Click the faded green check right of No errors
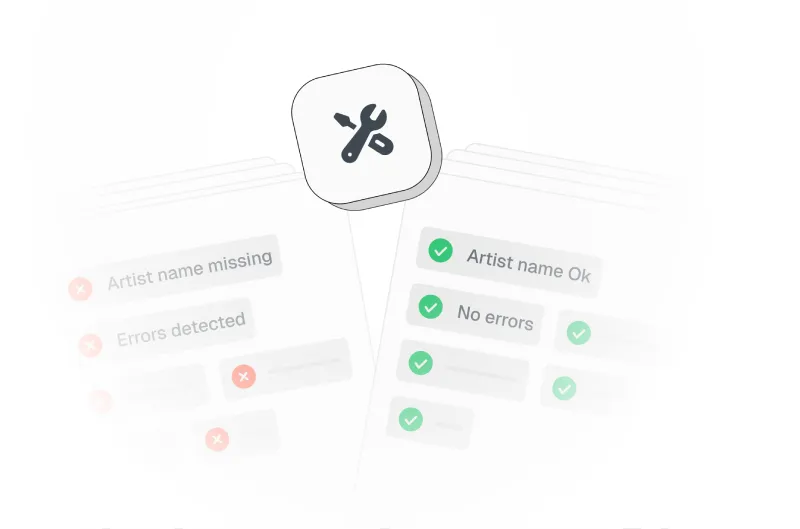Image resolution: width=800 pixels, height=529 pixels. (x=579, y=333)
